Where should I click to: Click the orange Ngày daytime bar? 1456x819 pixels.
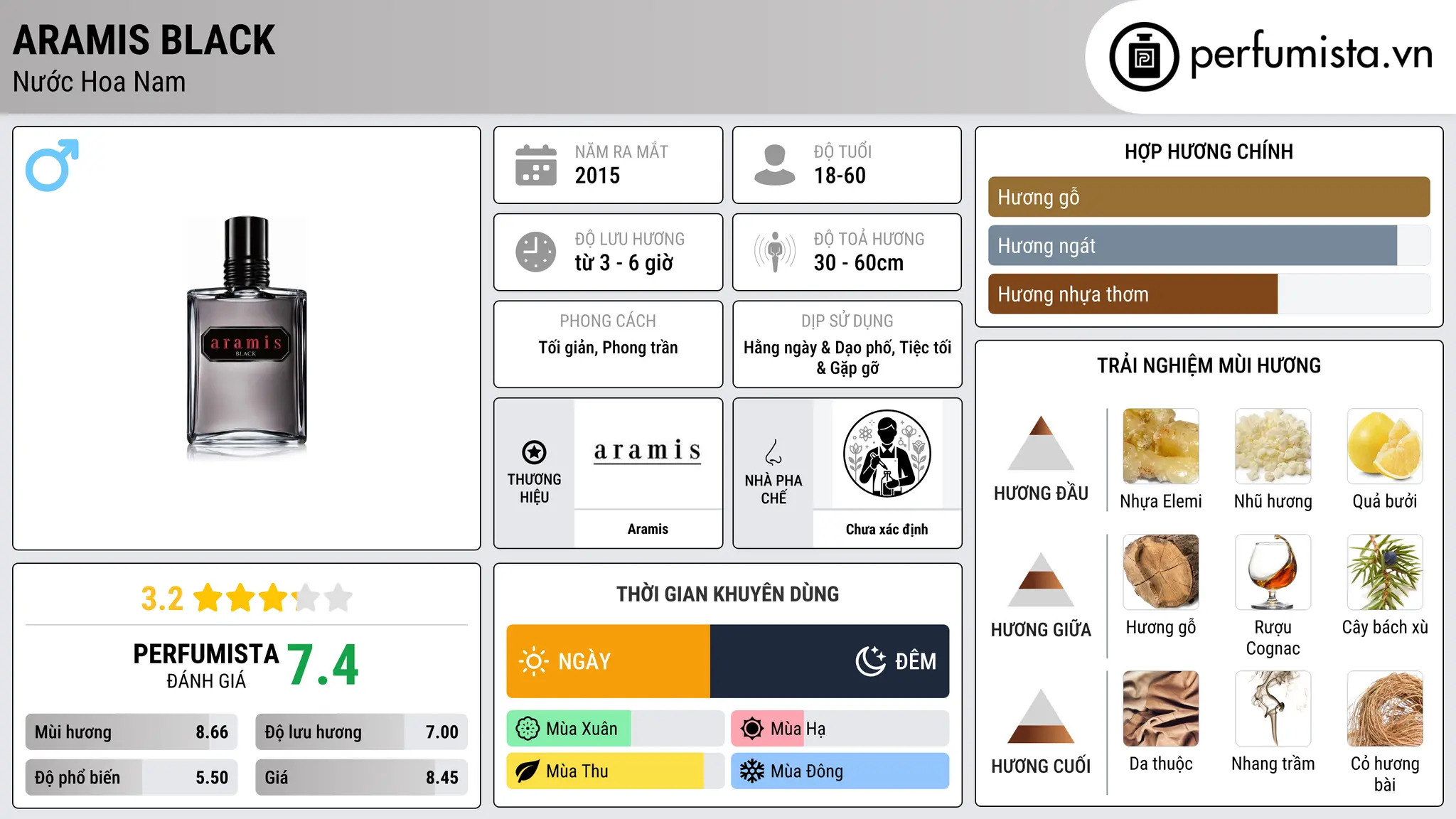click(608, 661)
